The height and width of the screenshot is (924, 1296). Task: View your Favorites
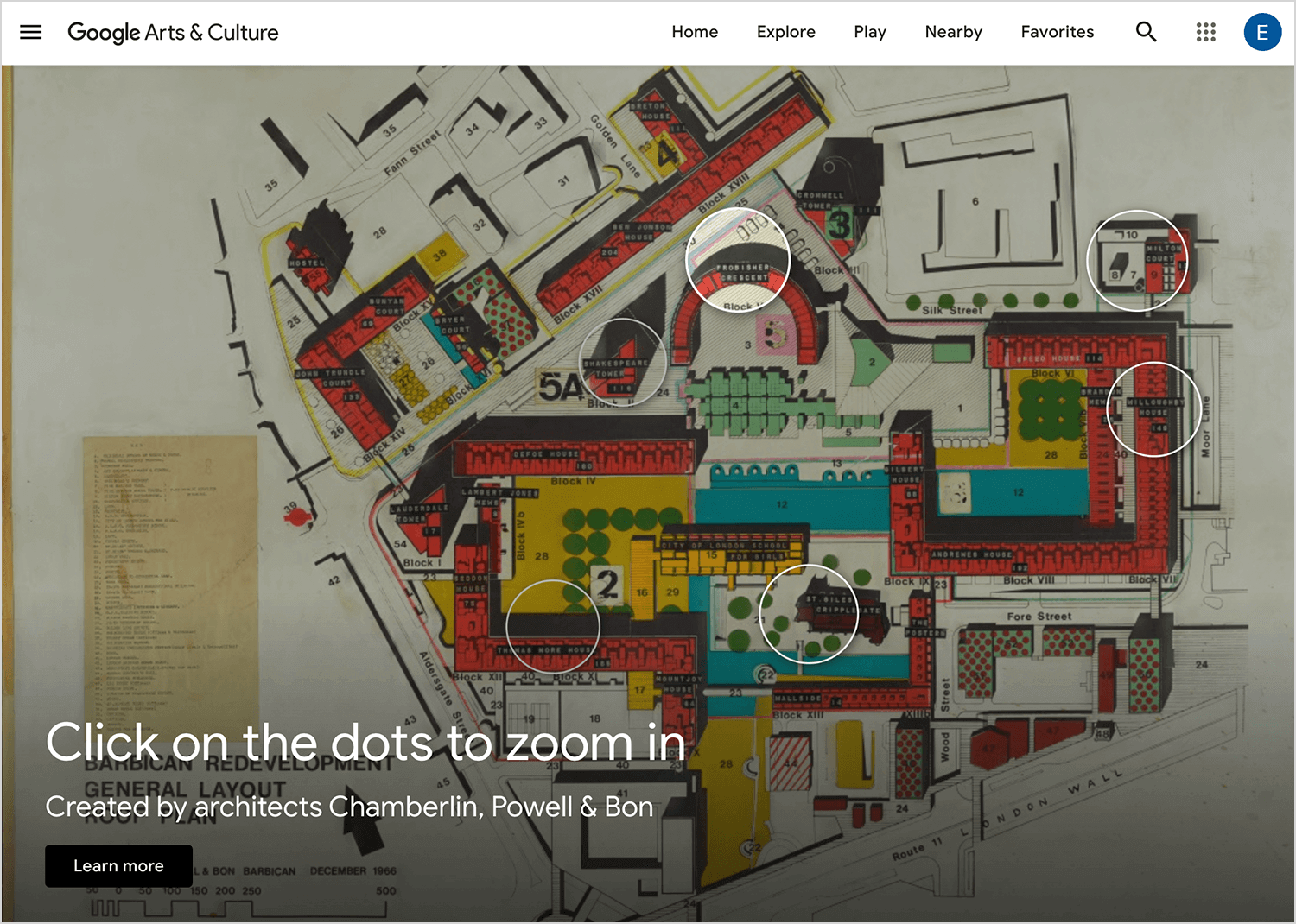point(1057,32)
